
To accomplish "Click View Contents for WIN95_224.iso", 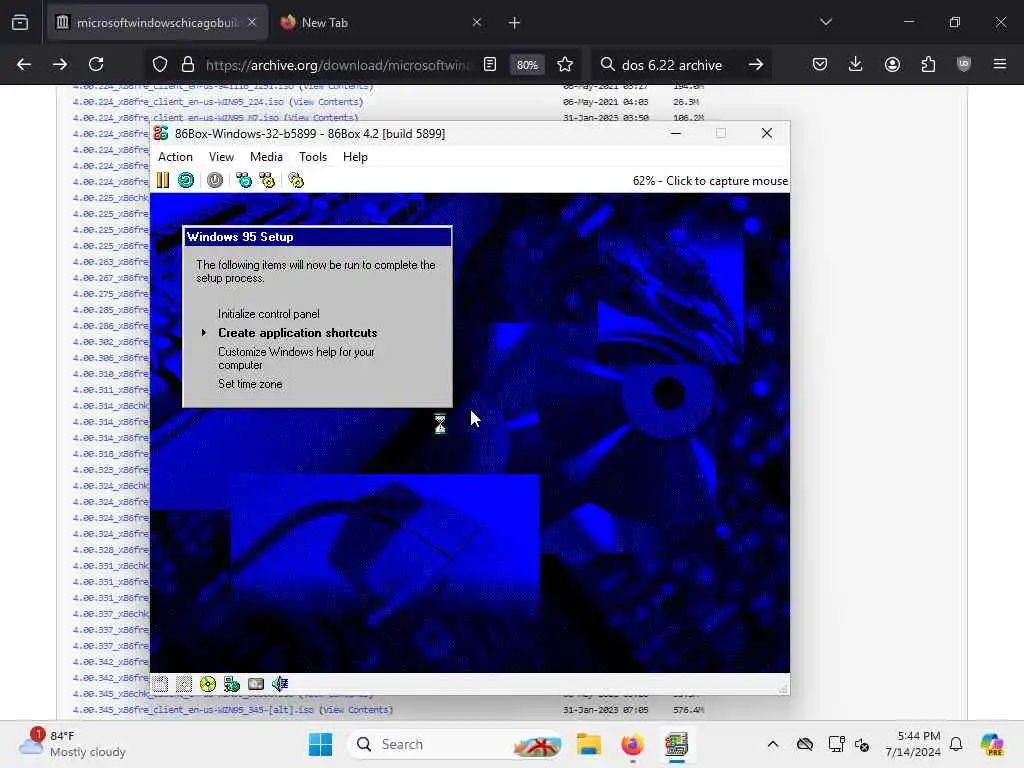I will (x=326, y=102).
